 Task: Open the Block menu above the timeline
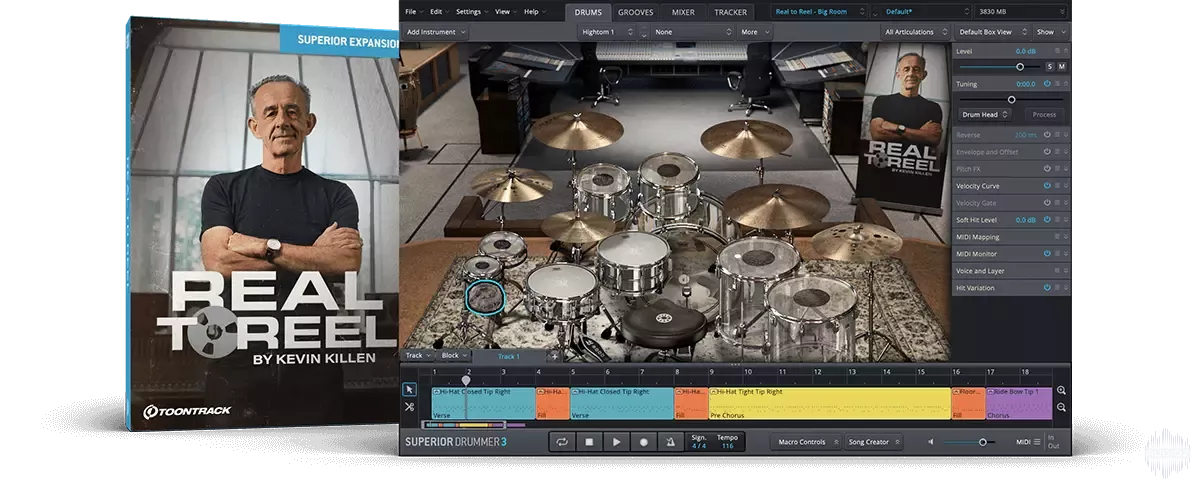tap(453, 356)
